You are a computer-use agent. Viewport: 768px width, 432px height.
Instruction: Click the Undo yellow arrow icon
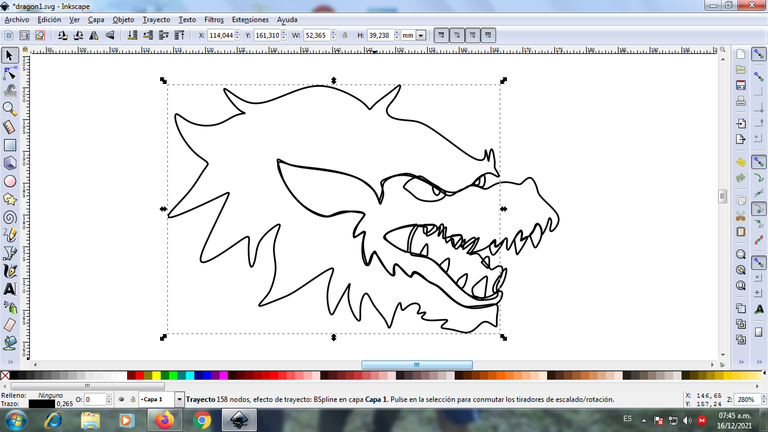[x=741, y=162]
